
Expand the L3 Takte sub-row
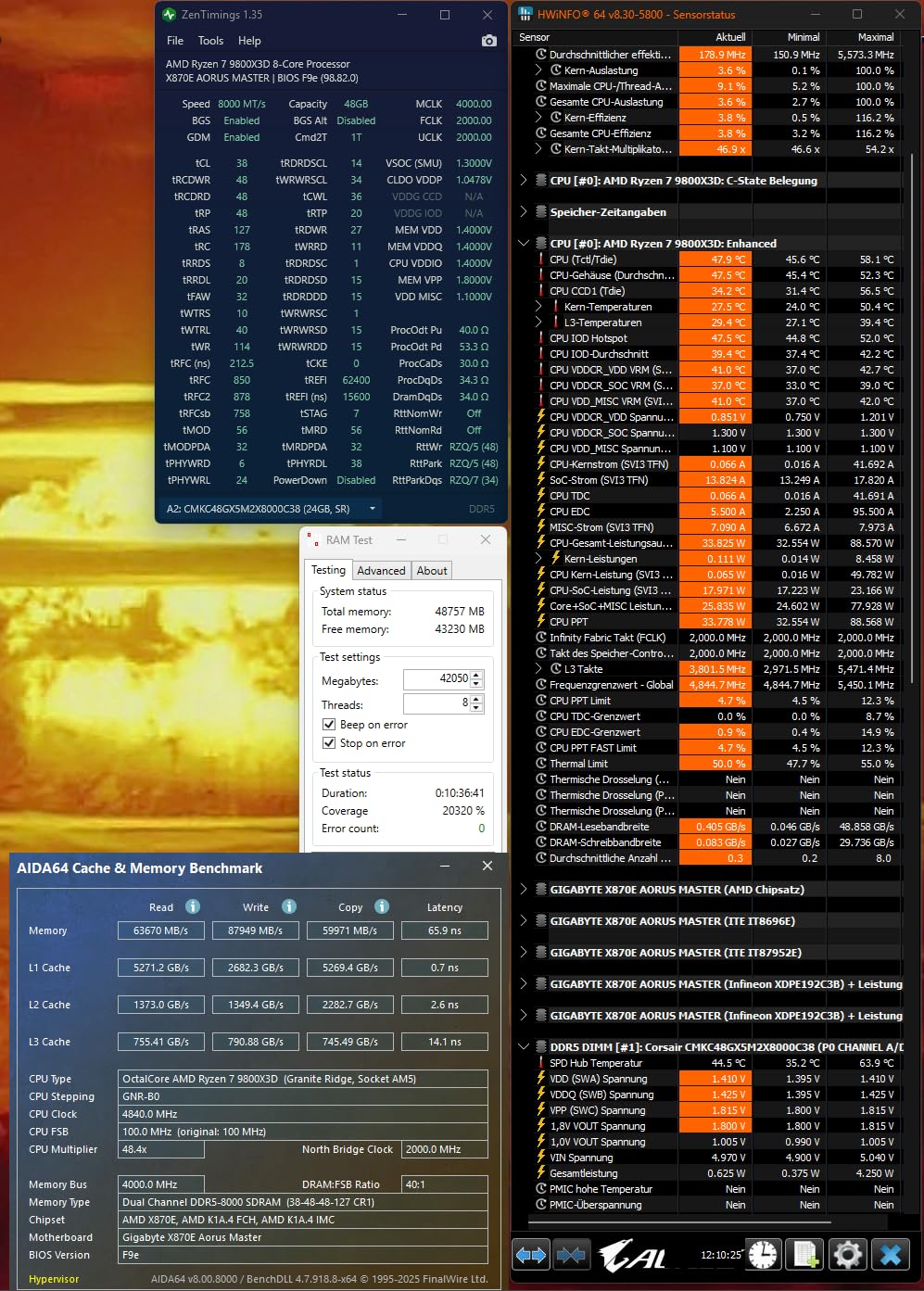tap(539, 669)
